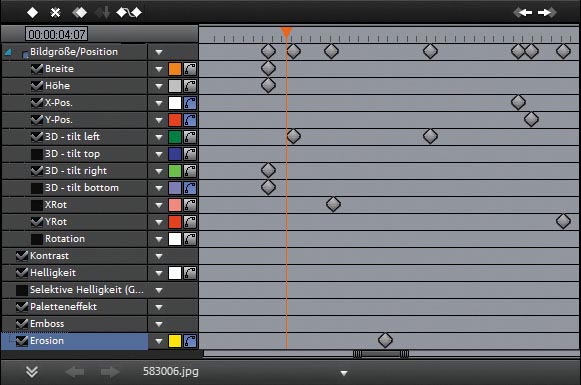Toggle curve interpolation icon for Breite
This screenshot has height=385, width=581.
190,69
